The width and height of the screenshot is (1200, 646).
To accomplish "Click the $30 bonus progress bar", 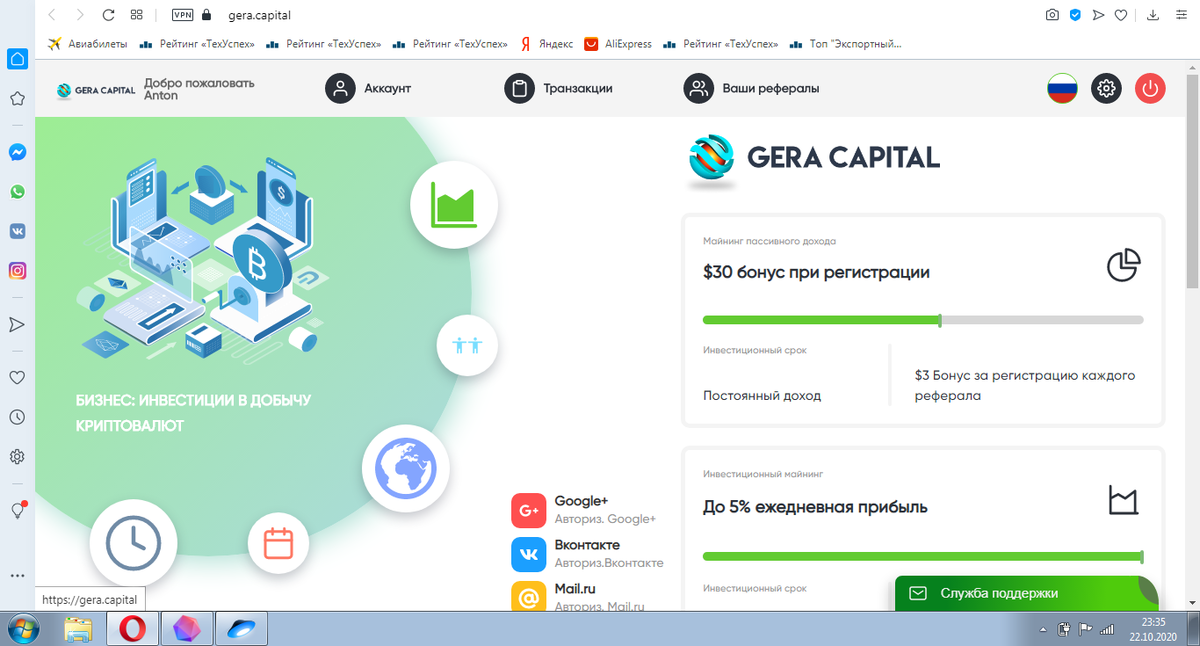I will click(923, 320).
